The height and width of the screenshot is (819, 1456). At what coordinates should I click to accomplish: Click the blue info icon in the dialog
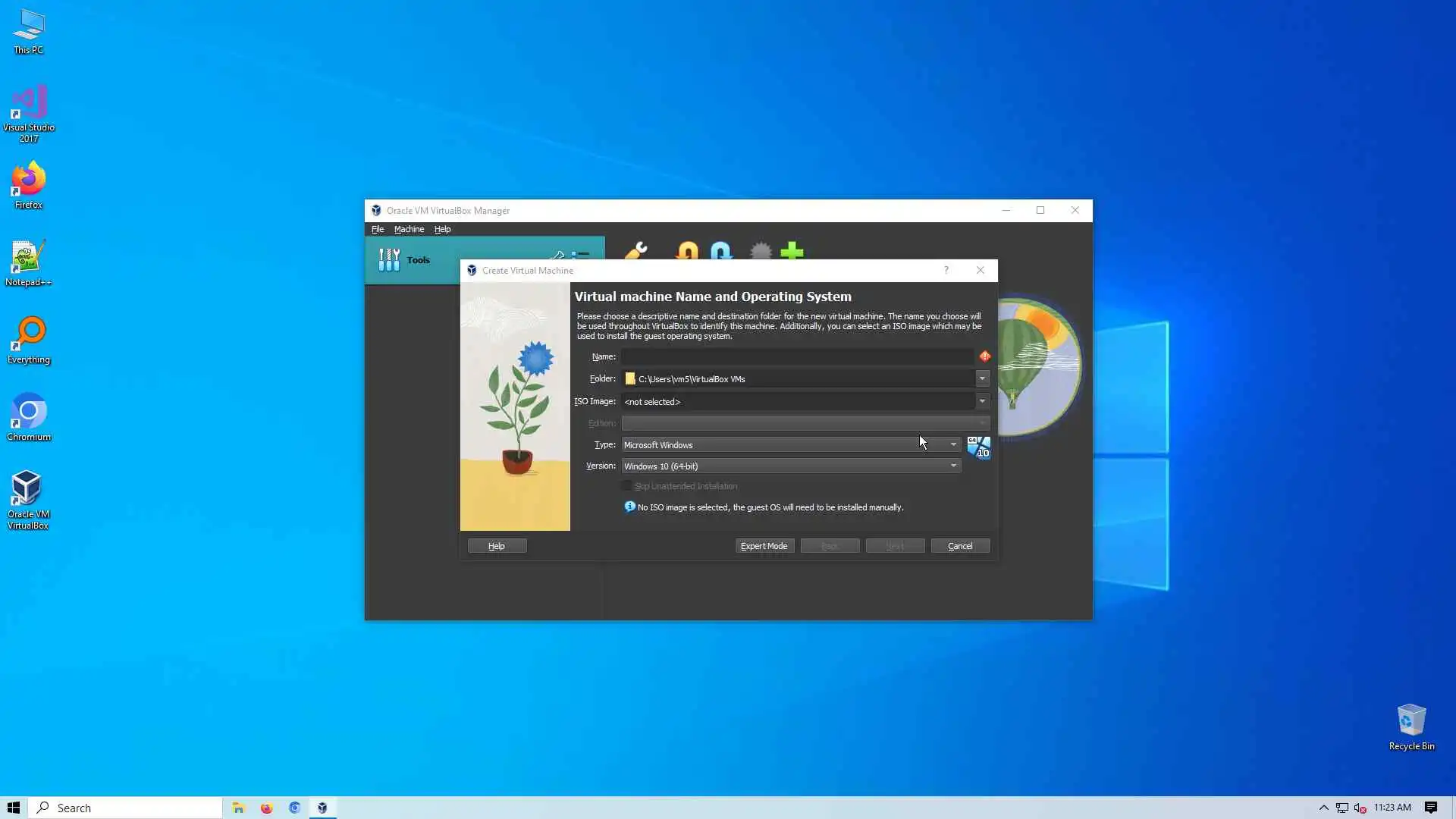pos(629,507)
